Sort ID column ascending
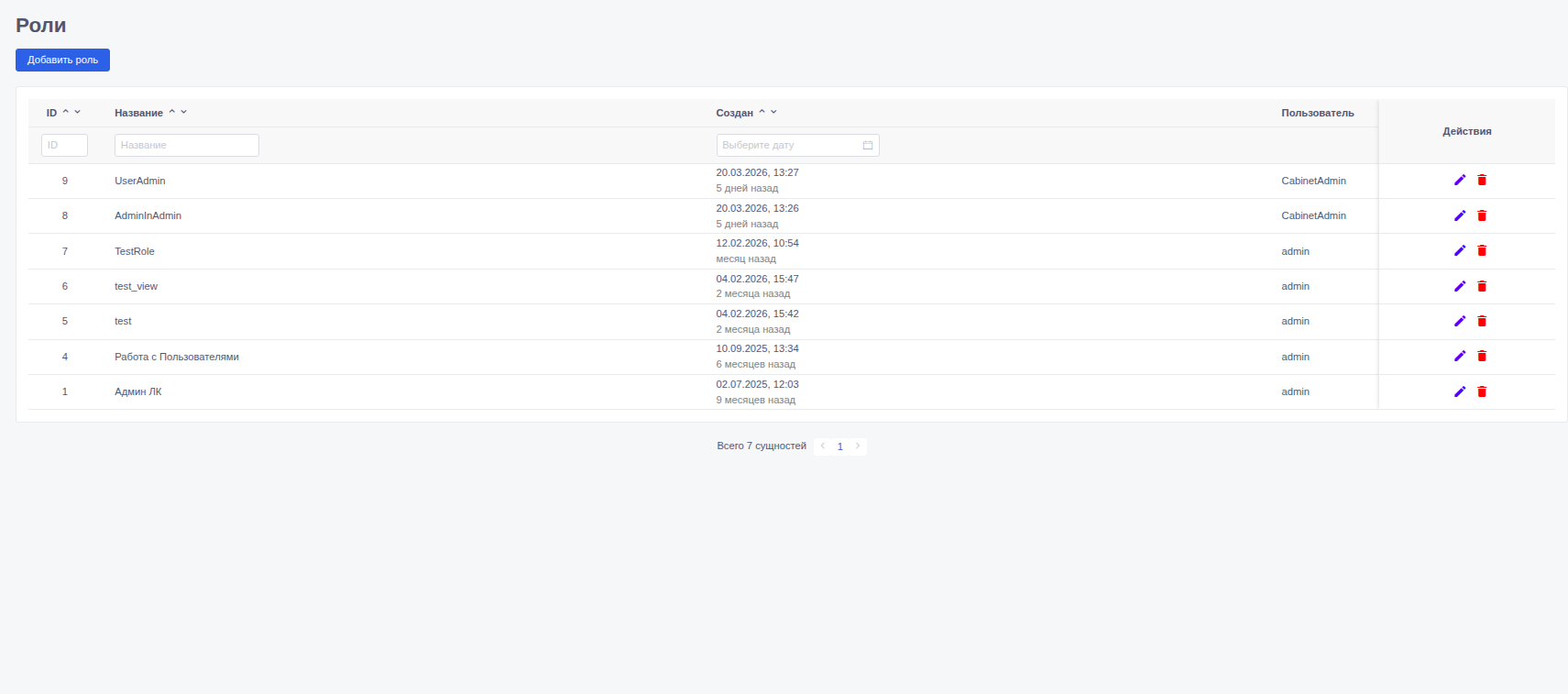Image resolution: width=1568 pixels, height=694 pixels. [x=66, y=112]
